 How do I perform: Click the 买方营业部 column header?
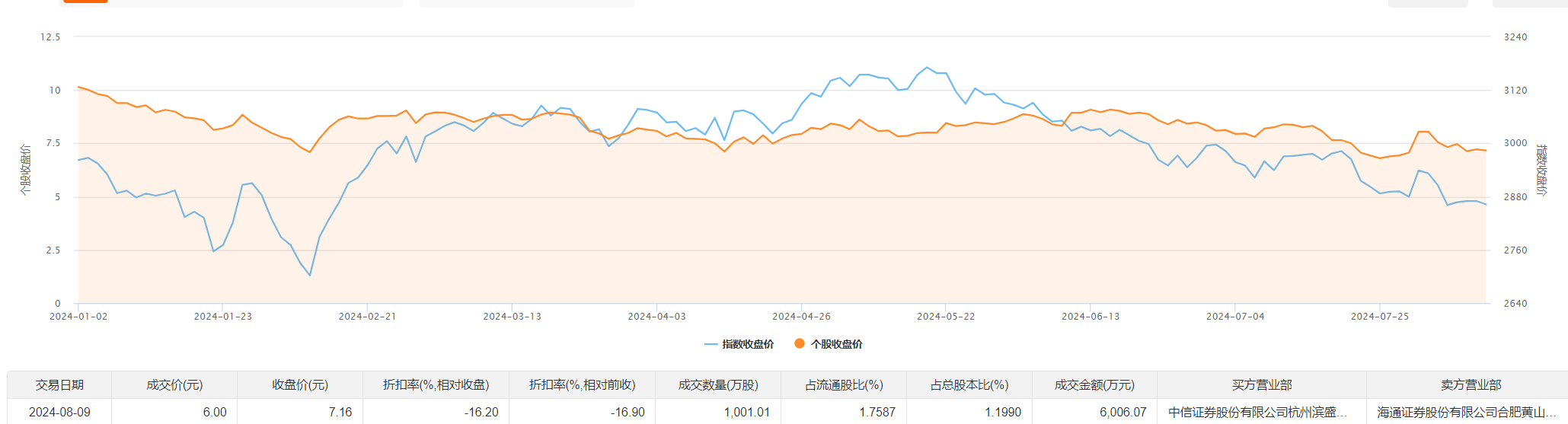pyautogui.click(x=1262, y=385)
